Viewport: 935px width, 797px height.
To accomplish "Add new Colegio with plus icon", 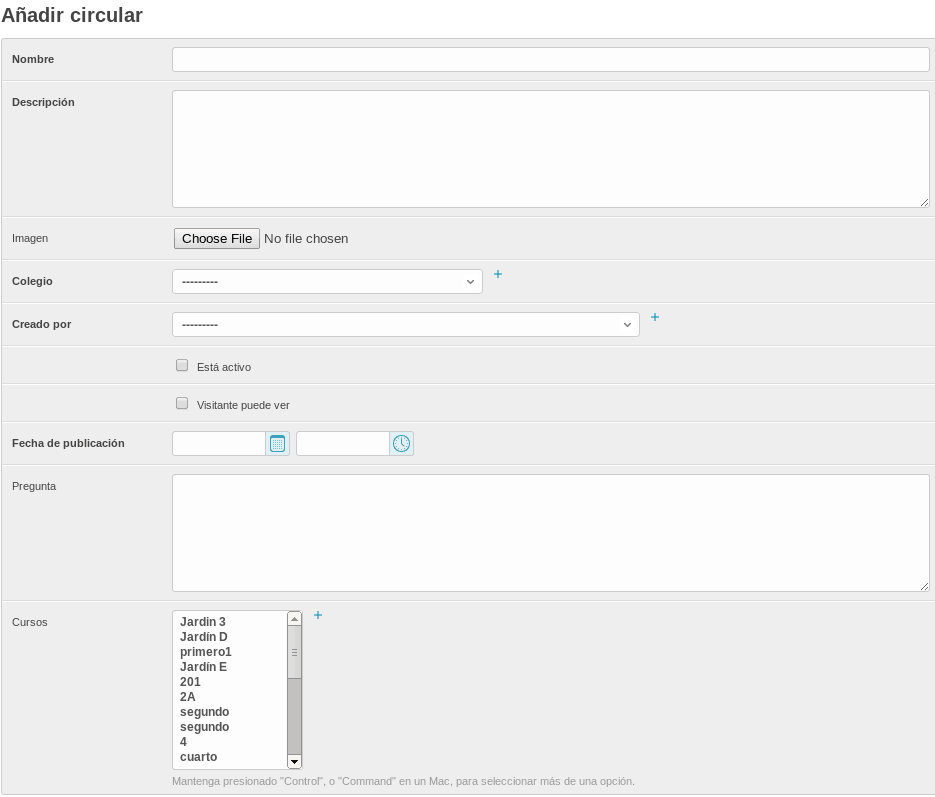I will click(498, 274).
